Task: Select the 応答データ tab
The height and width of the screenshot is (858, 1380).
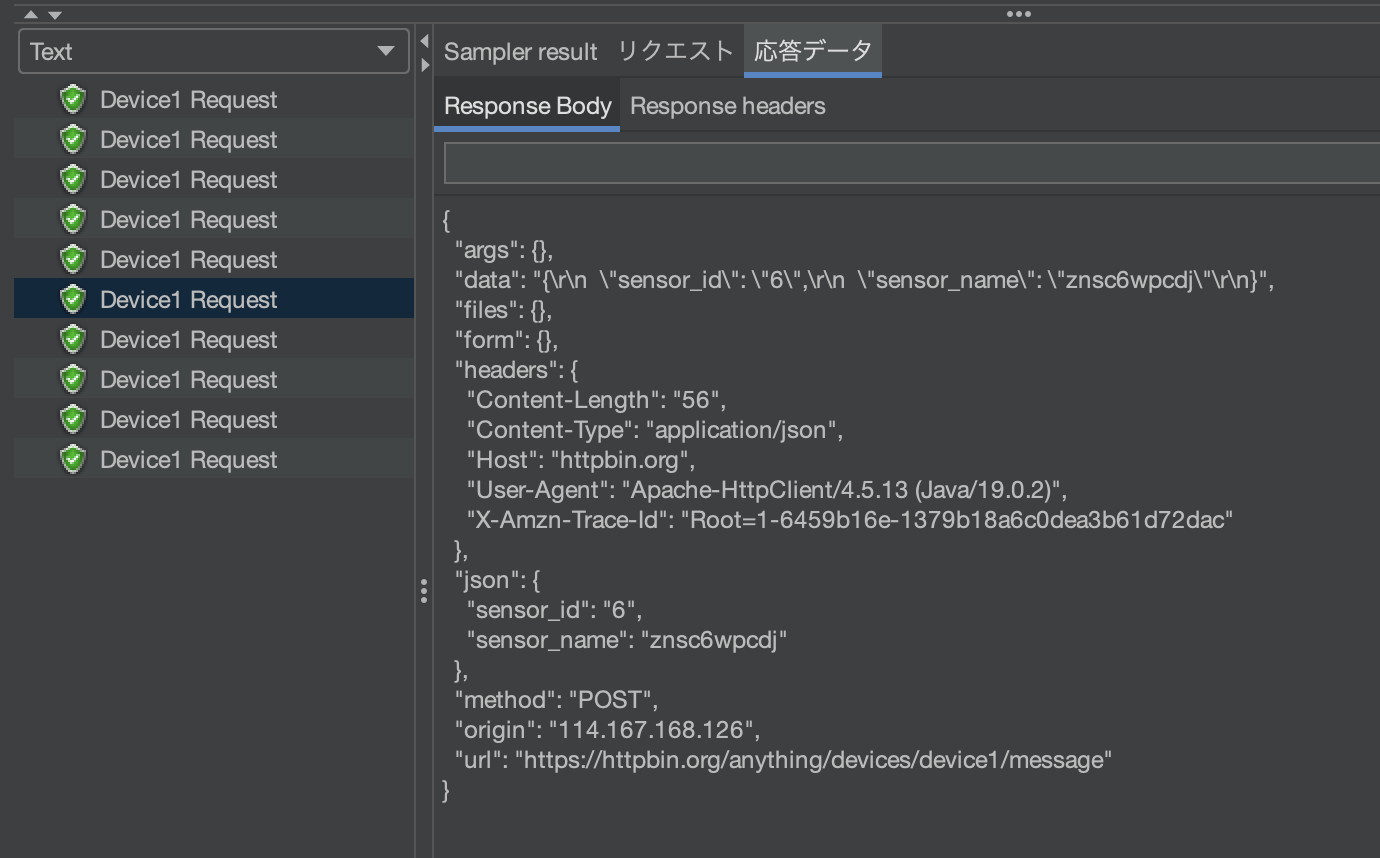Action: tap(812, 51)
